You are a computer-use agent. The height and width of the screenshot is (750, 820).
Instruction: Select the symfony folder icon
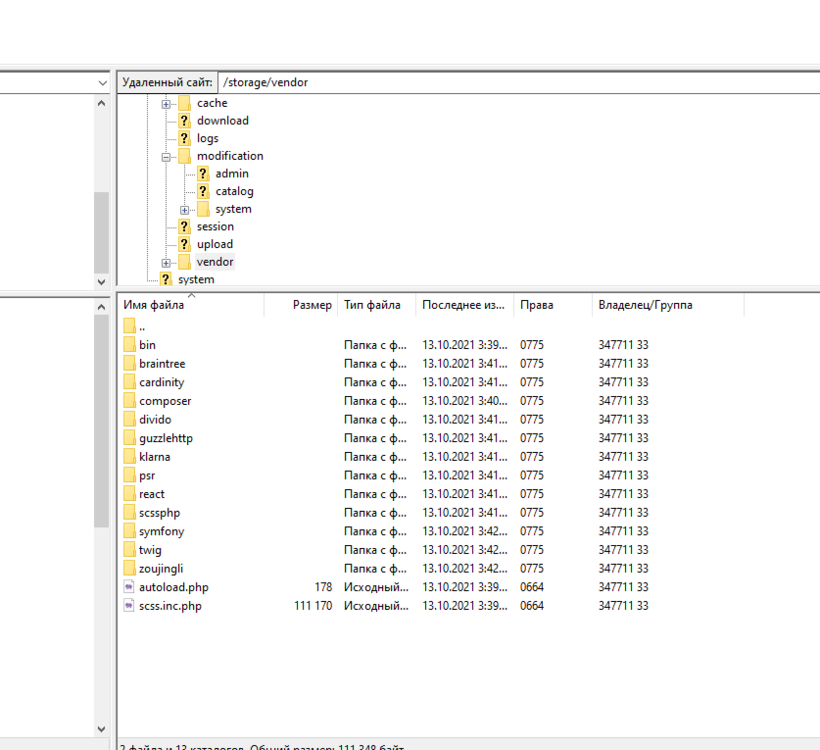tap(131, 531)
